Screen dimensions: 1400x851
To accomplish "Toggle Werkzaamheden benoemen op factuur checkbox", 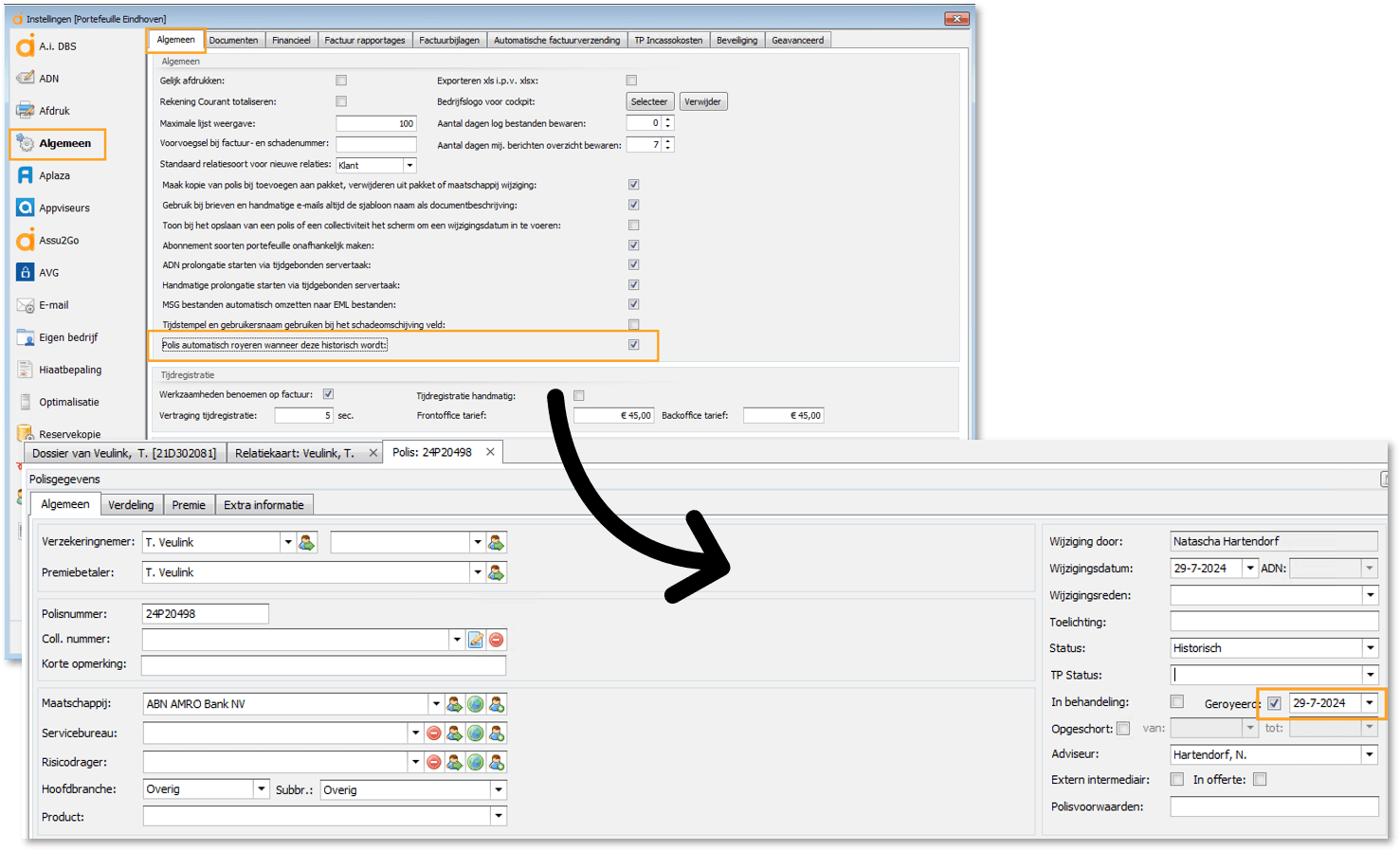I will tap(328, 394).
